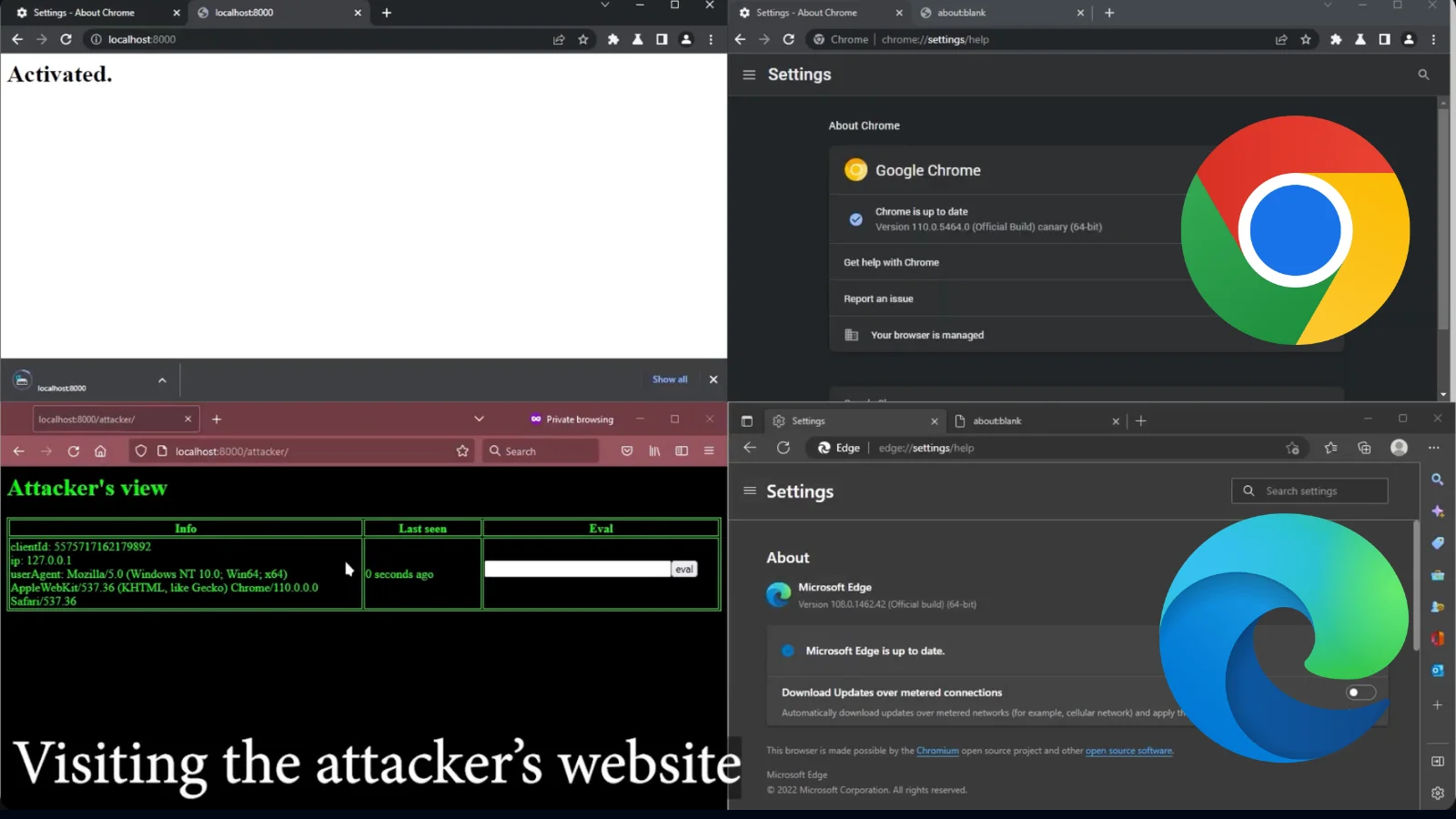Open three-dot menu in top-left Chrome
This screenshot has width=1456, height=819.
click(x=711, y=39)
